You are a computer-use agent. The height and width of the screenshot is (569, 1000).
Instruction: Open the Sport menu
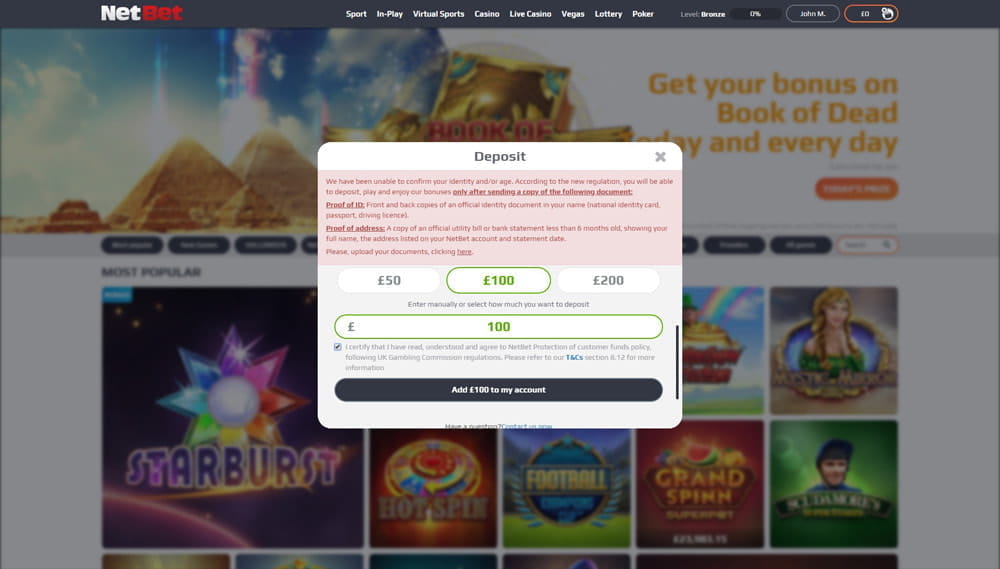[356, 13]
